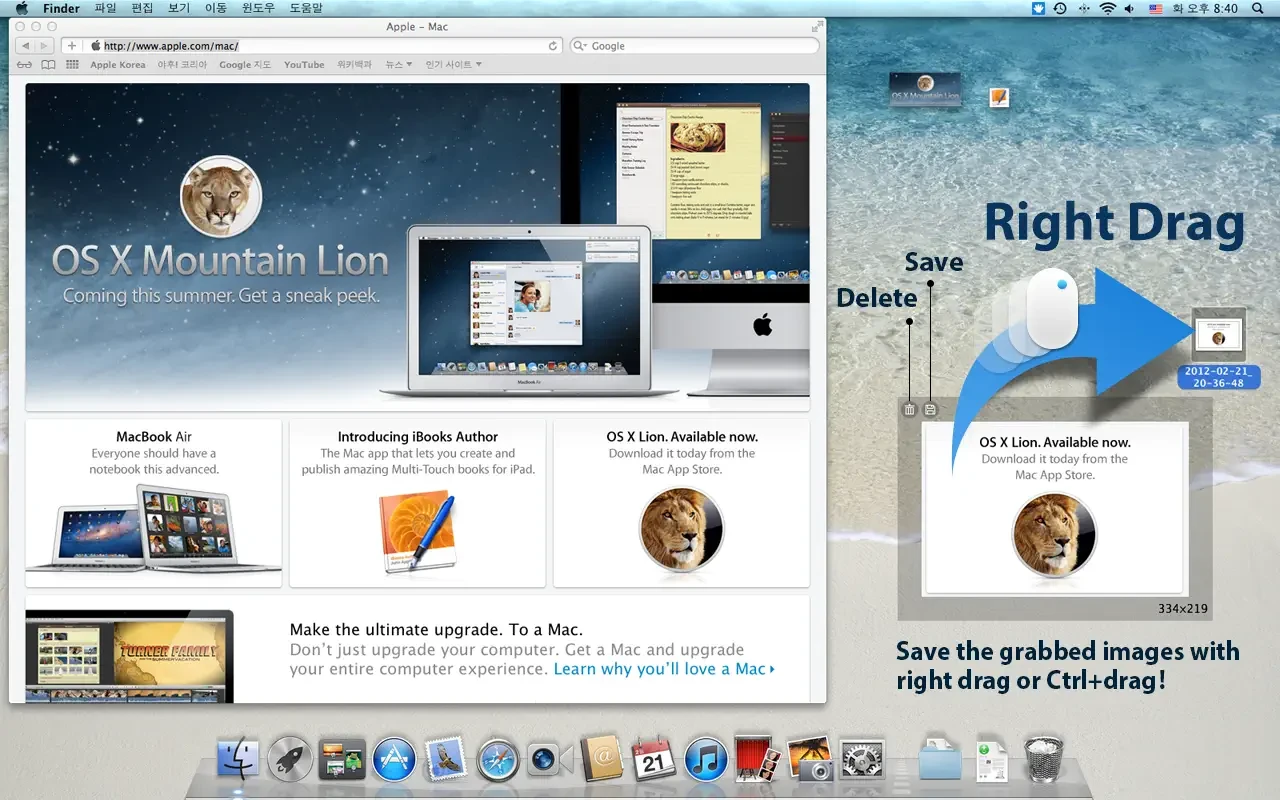Expand the 뉴스 bookmarks folder dropdown
The height and width of the screenshot is (800, 1280).
(x=399, y=65)
